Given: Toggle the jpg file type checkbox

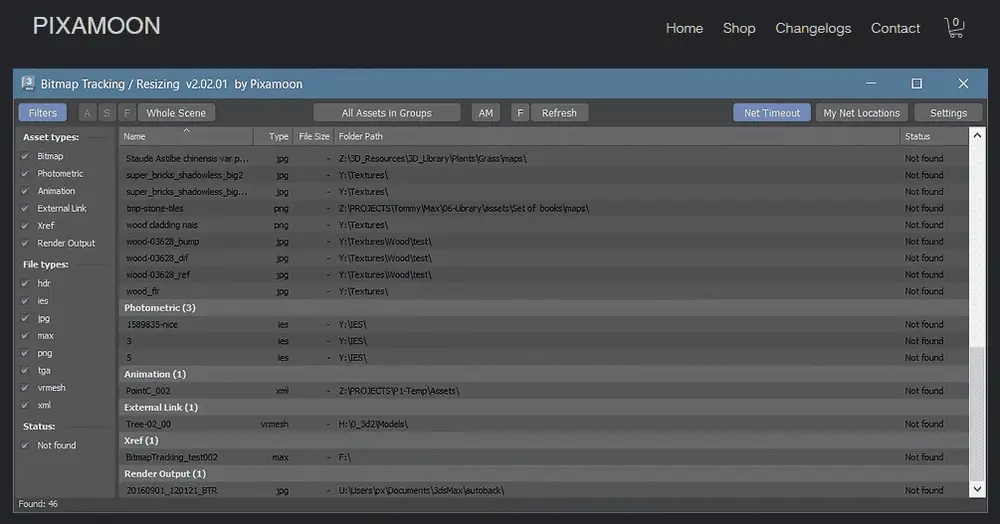Looking at the screenshot, I should tap(25, 318).
